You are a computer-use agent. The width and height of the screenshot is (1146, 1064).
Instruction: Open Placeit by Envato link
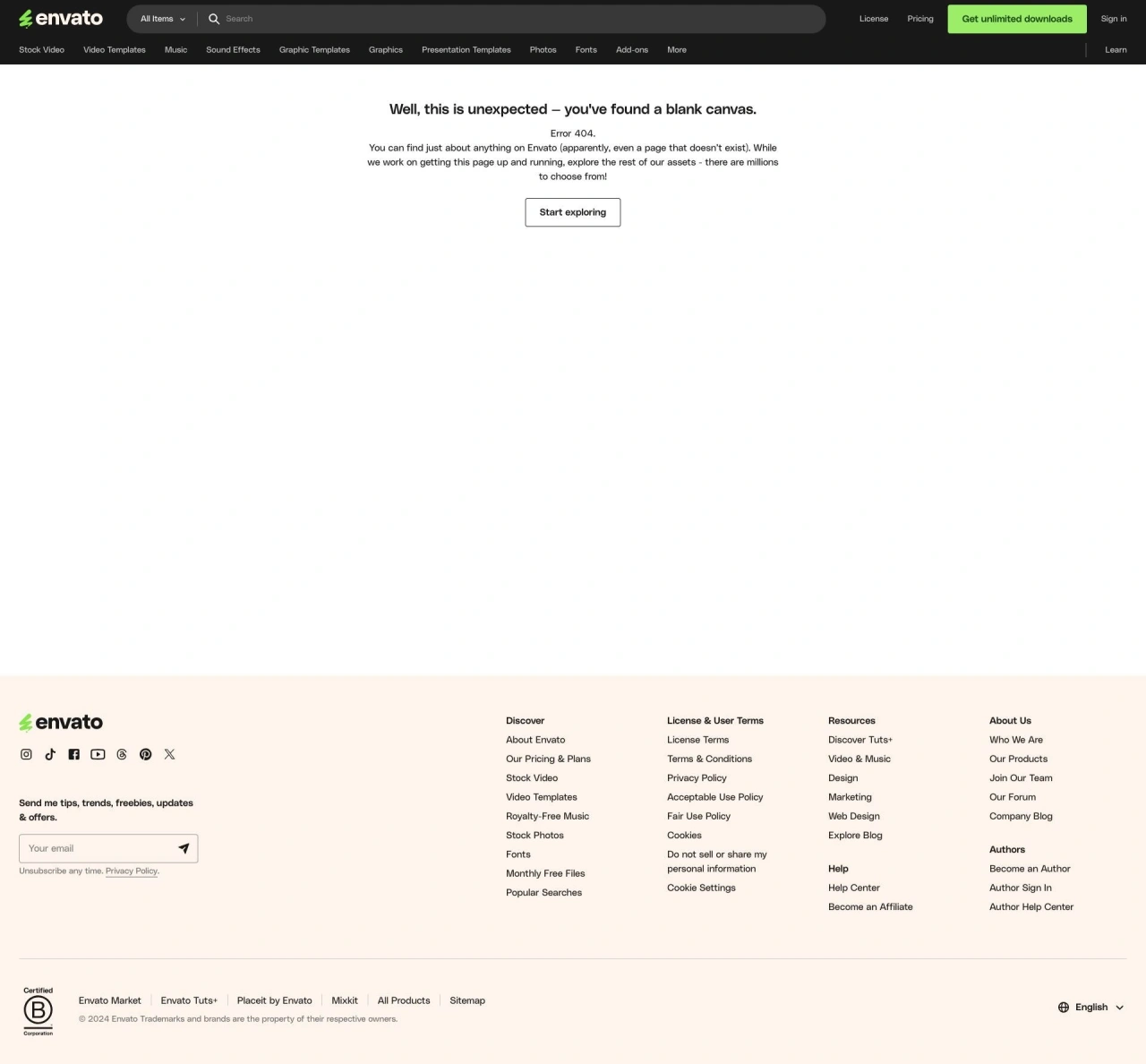[275, 1000]
